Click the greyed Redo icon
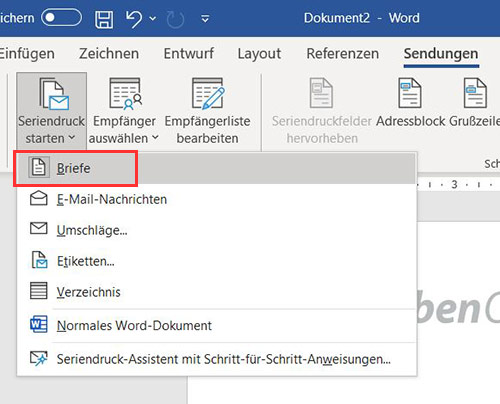The width and height of the screenshot is (500, 404). (x=175, y=19)
